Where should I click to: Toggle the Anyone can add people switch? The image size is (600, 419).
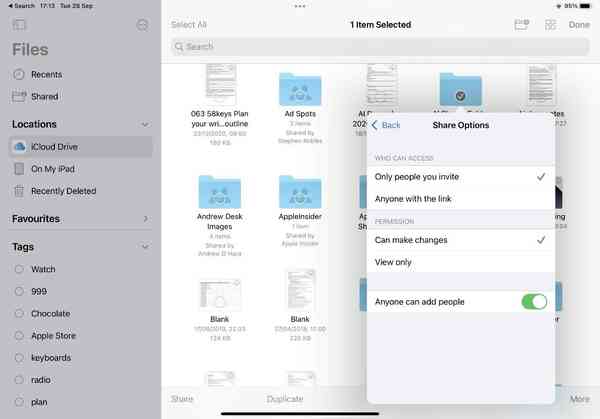point(533,301)
